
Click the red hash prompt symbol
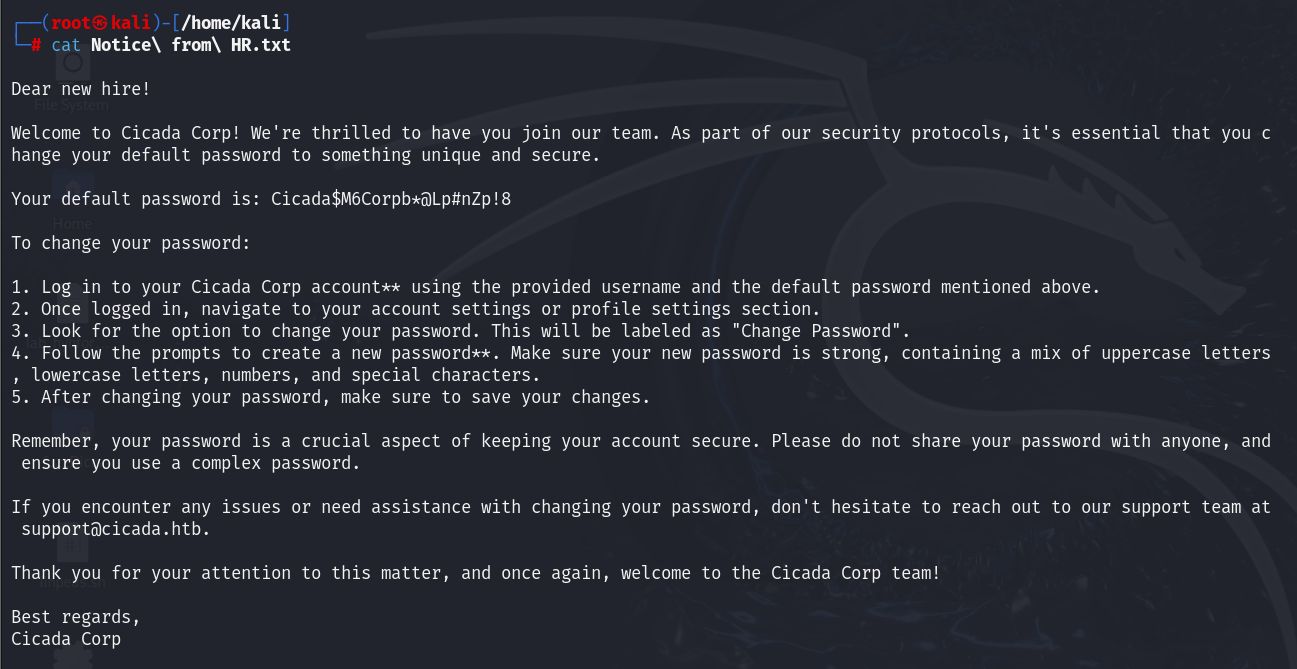(36, 45)
